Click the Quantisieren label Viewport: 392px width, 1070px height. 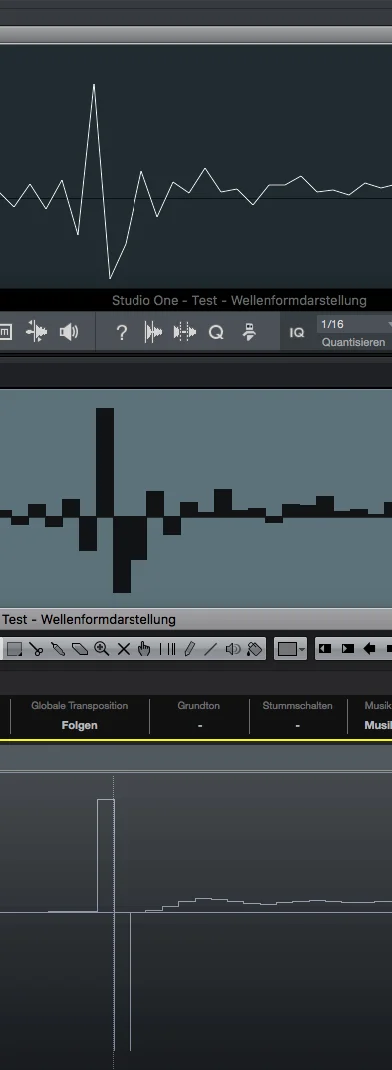click(x=354, y=342)
